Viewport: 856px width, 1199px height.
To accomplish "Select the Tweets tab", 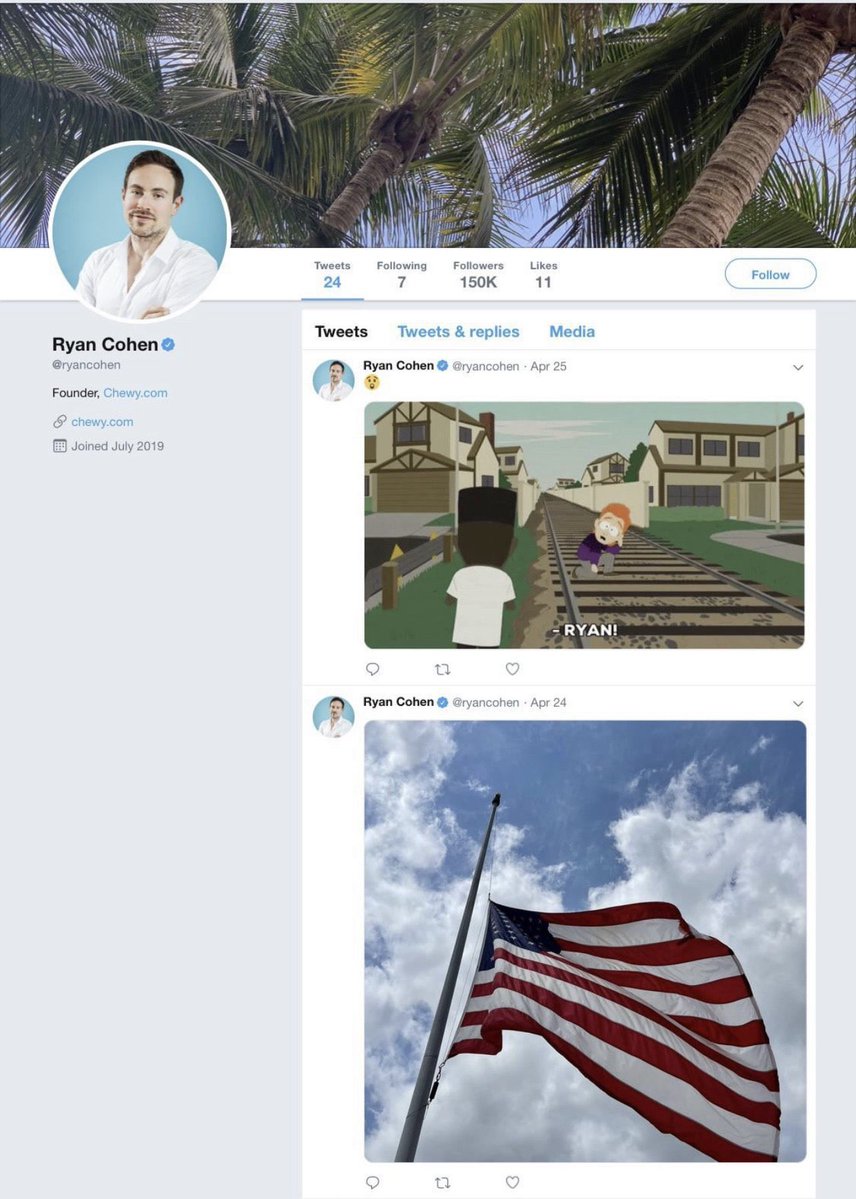I will tap(341, 332).
